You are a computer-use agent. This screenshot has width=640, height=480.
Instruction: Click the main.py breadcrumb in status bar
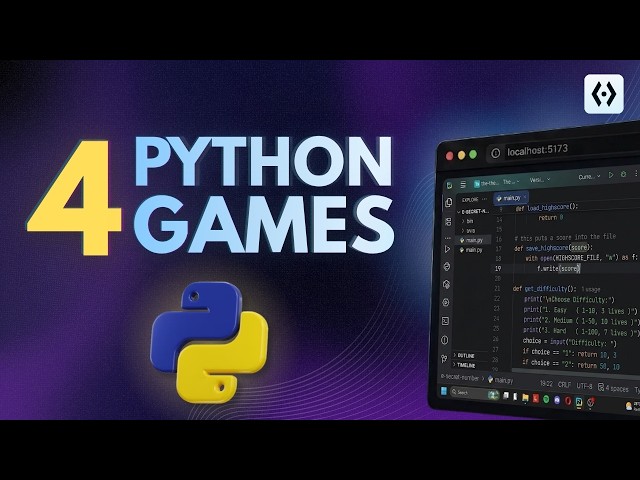click(500, 380)
